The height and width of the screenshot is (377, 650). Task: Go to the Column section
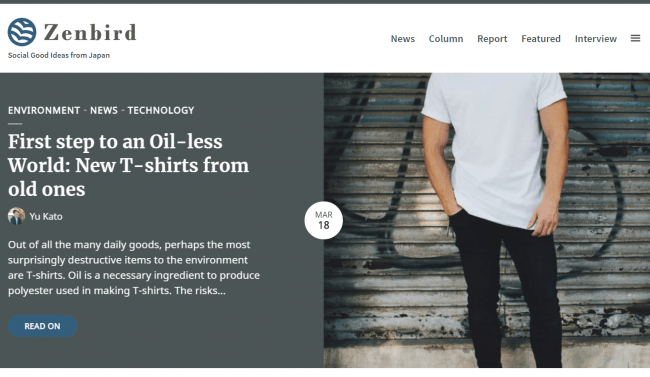click(x=446, y=39)
